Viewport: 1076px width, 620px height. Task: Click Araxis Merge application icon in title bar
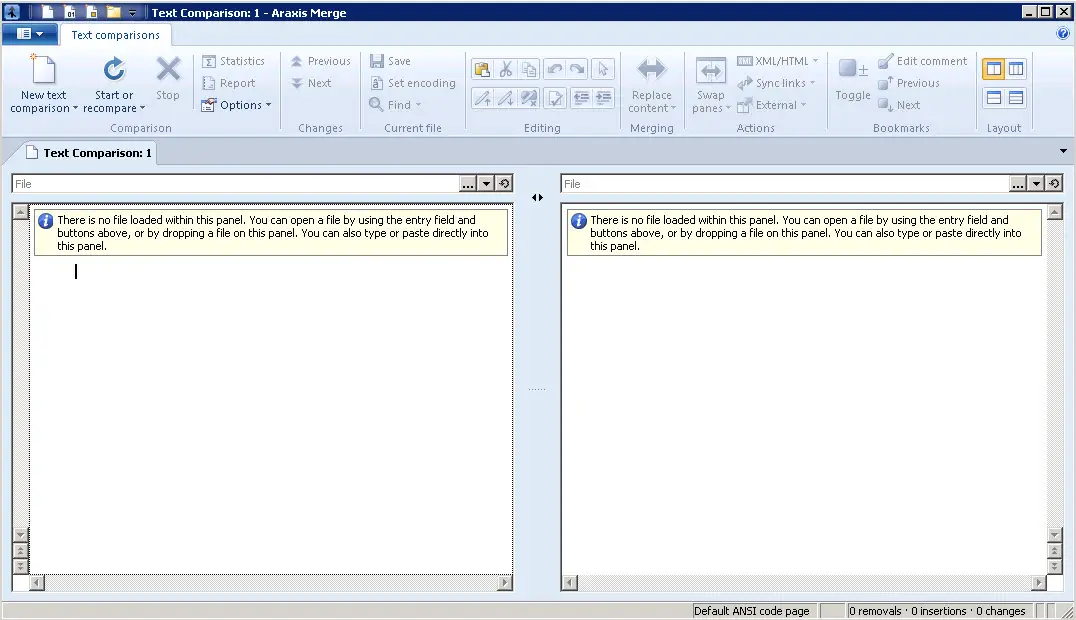coord(12,12)
